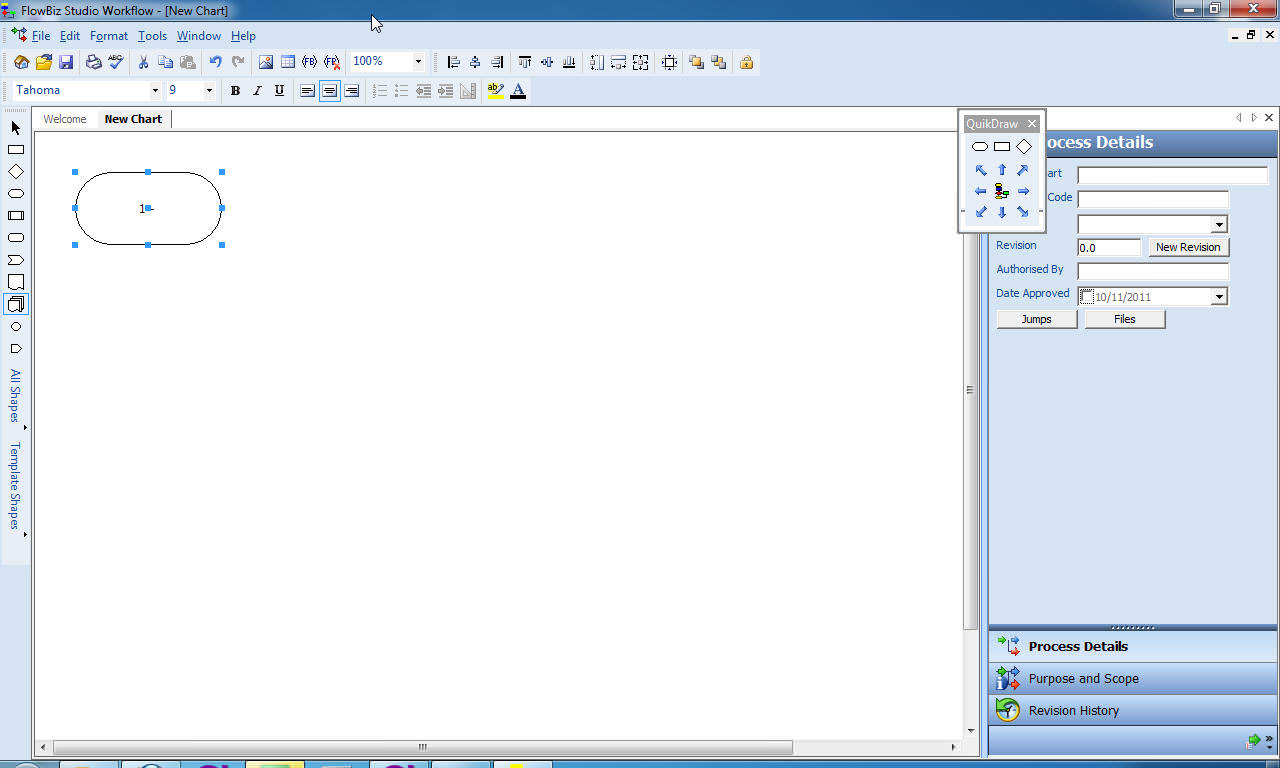Select QuikDraw diamond shape

point(1023,146)
